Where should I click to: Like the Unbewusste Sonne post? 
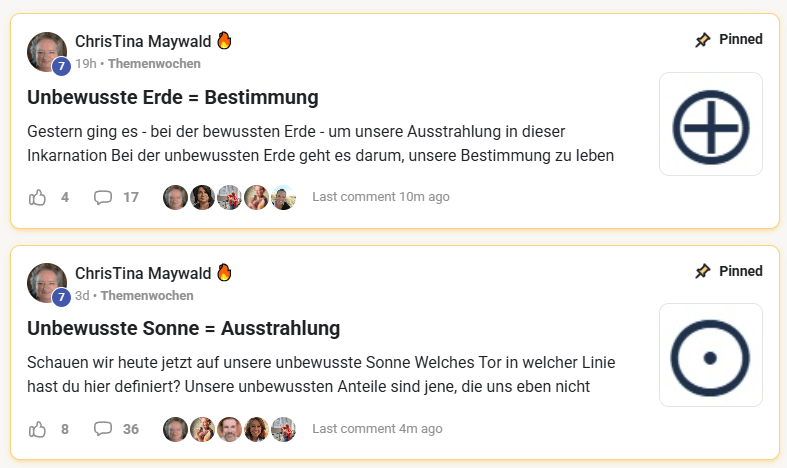(38, 429)
